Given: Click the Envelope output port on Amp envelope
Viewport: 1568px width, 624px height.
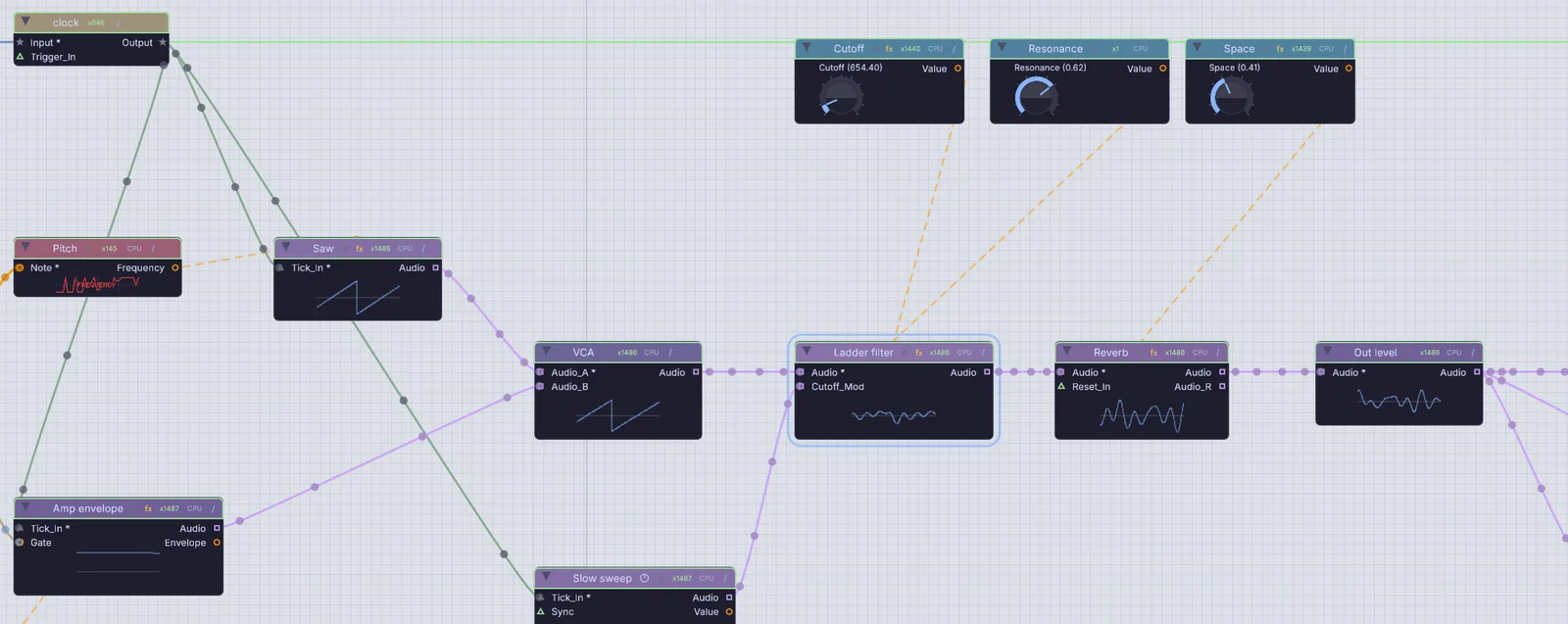Looking at the screenshot, I should [217, 542].
